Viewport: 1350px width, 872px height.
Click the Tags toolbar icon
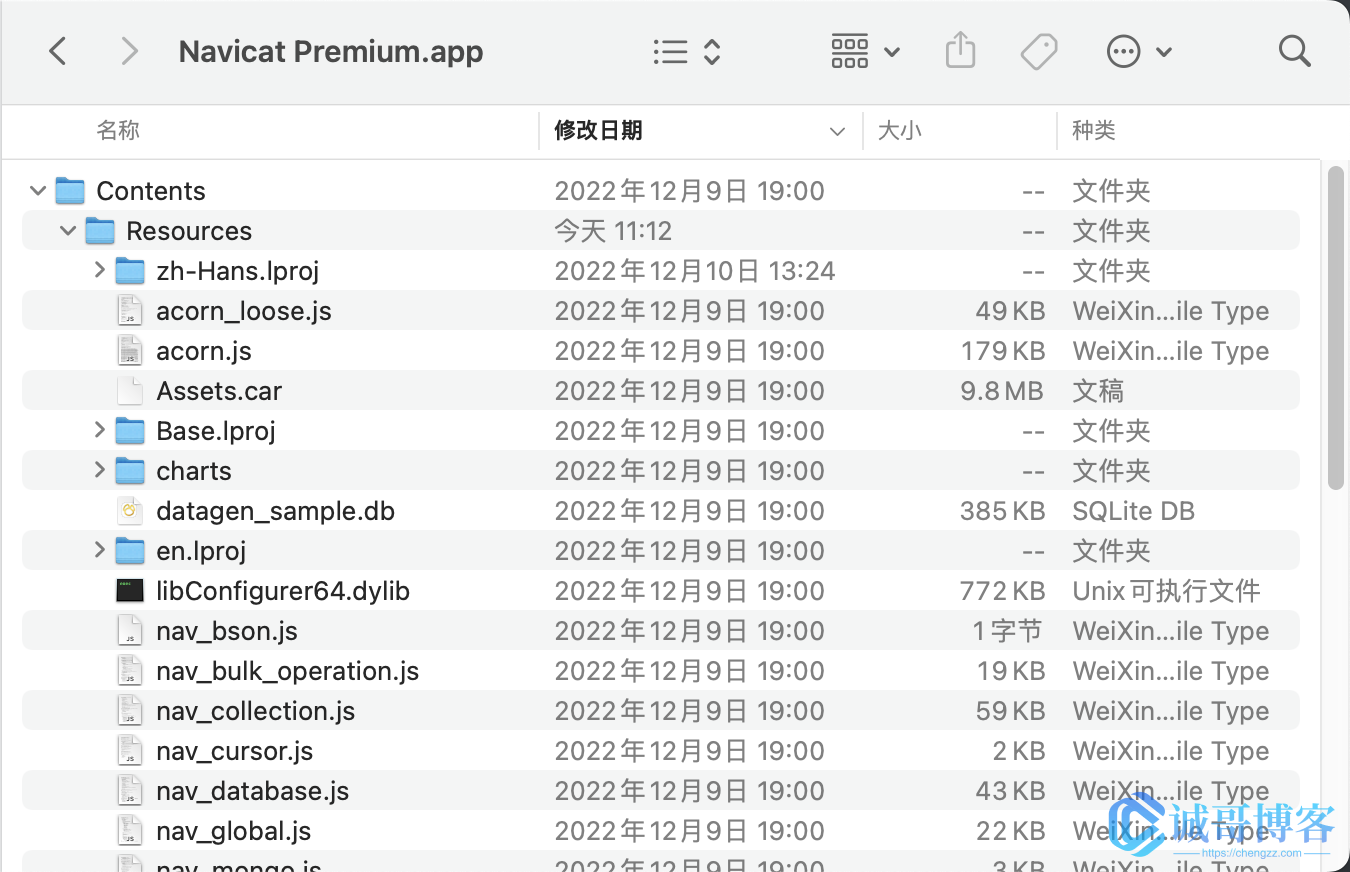pos(1039,51)
